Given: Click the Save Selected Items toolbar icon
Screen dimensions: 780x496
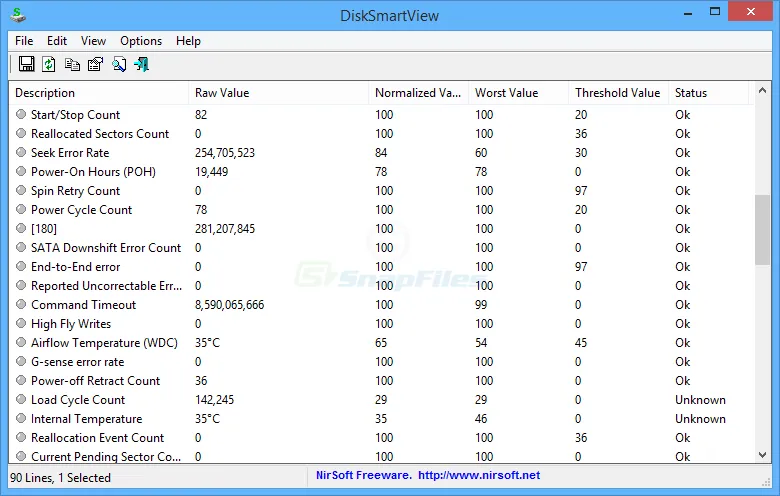Looking at the screenshot, I should click(26, 64).
